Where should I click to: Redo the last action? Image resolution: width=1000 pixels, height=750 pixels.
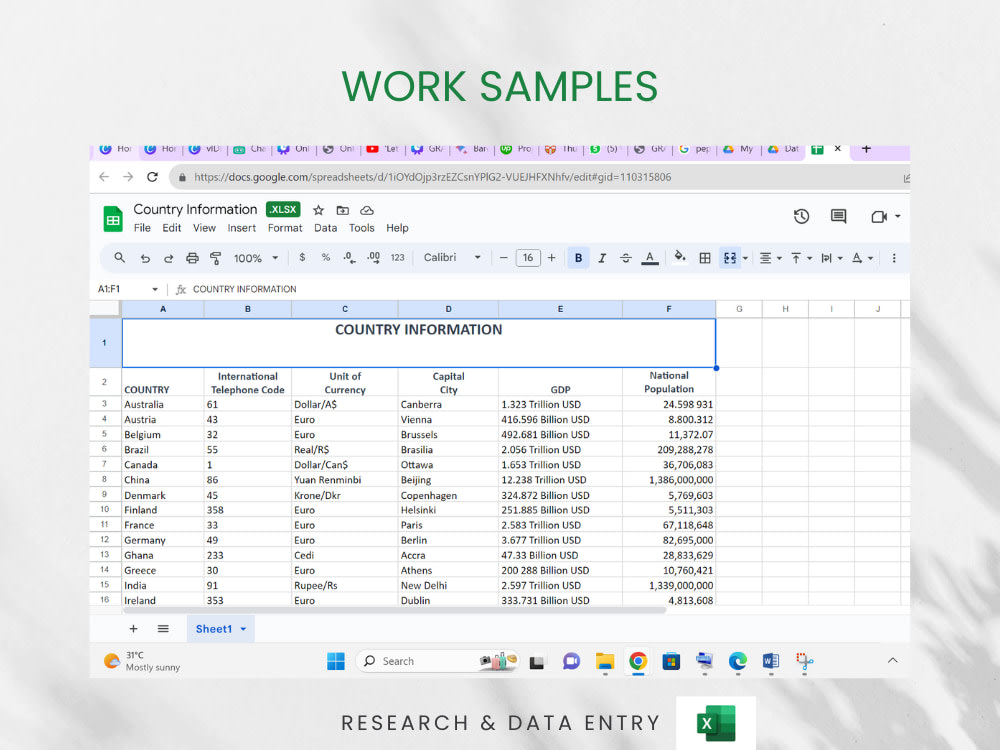[168, 258]
